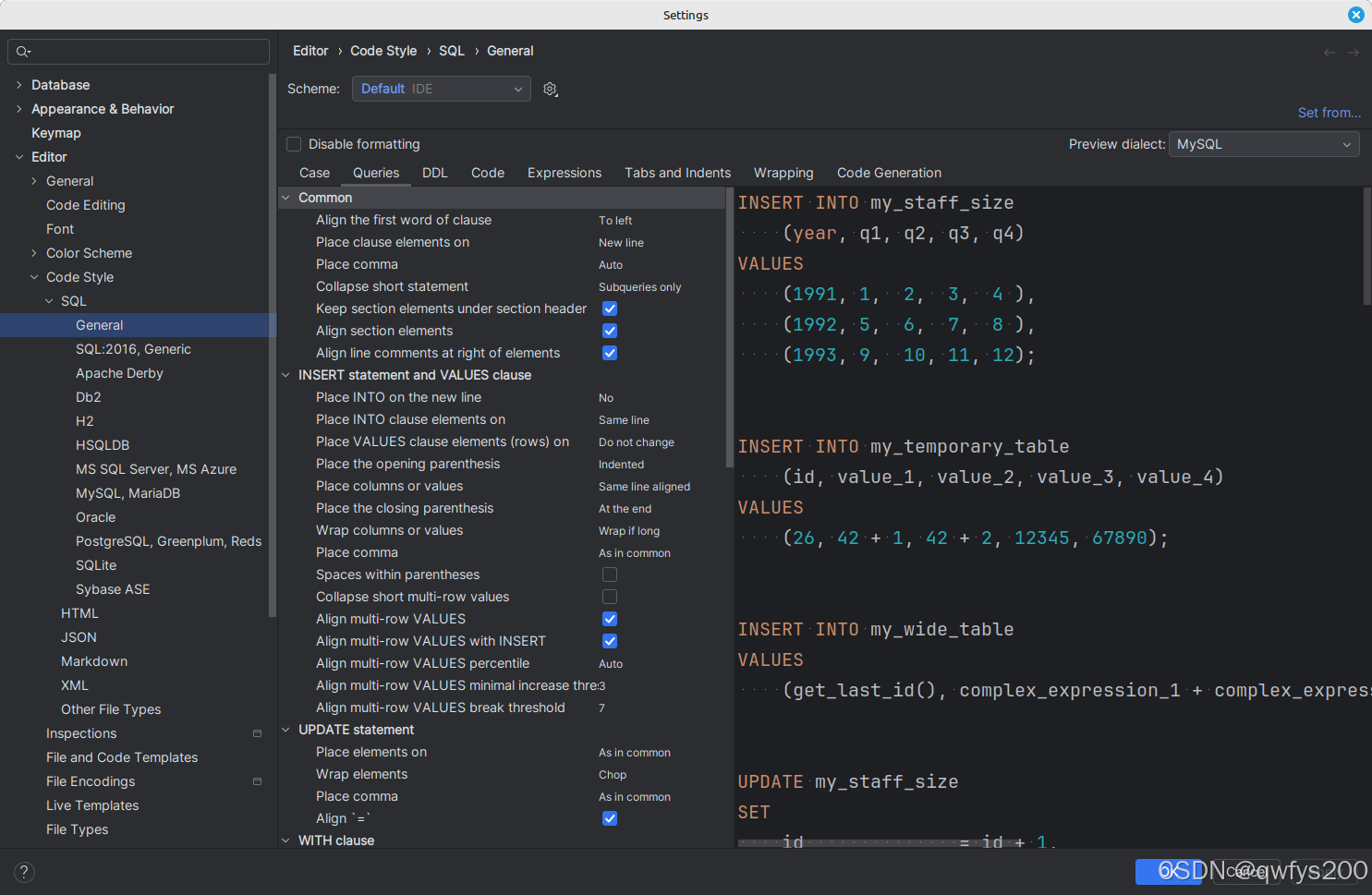Click the search magnifier icon
This screenshot has width=1372, height=895.
(23, 52)
